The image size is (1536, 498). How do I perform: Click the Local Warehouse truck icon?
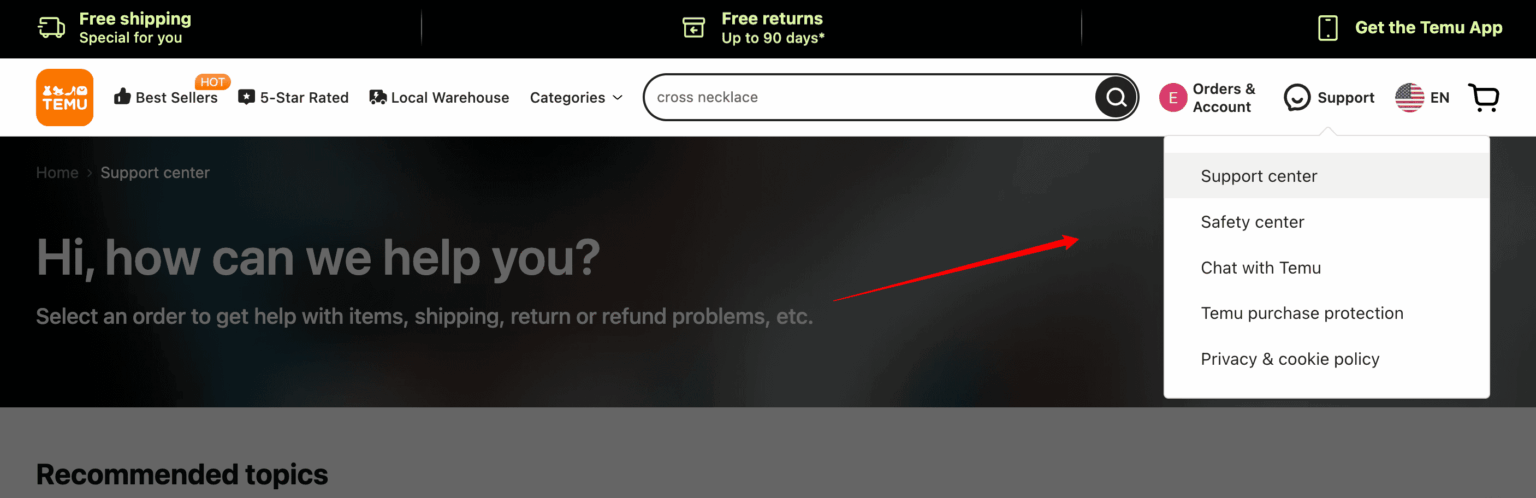click(378, 97)
